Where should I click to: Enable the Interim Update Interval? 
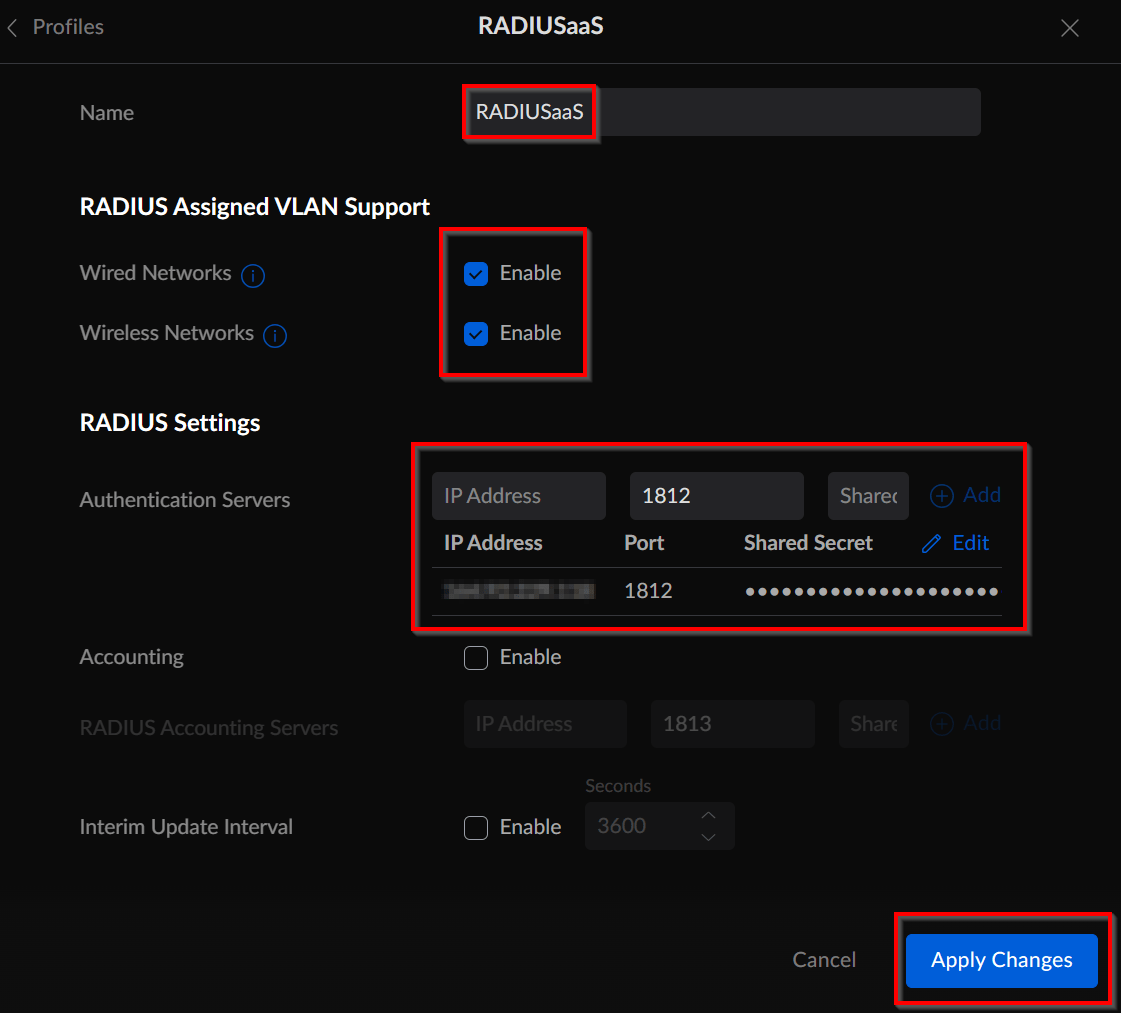pos(476,827)
